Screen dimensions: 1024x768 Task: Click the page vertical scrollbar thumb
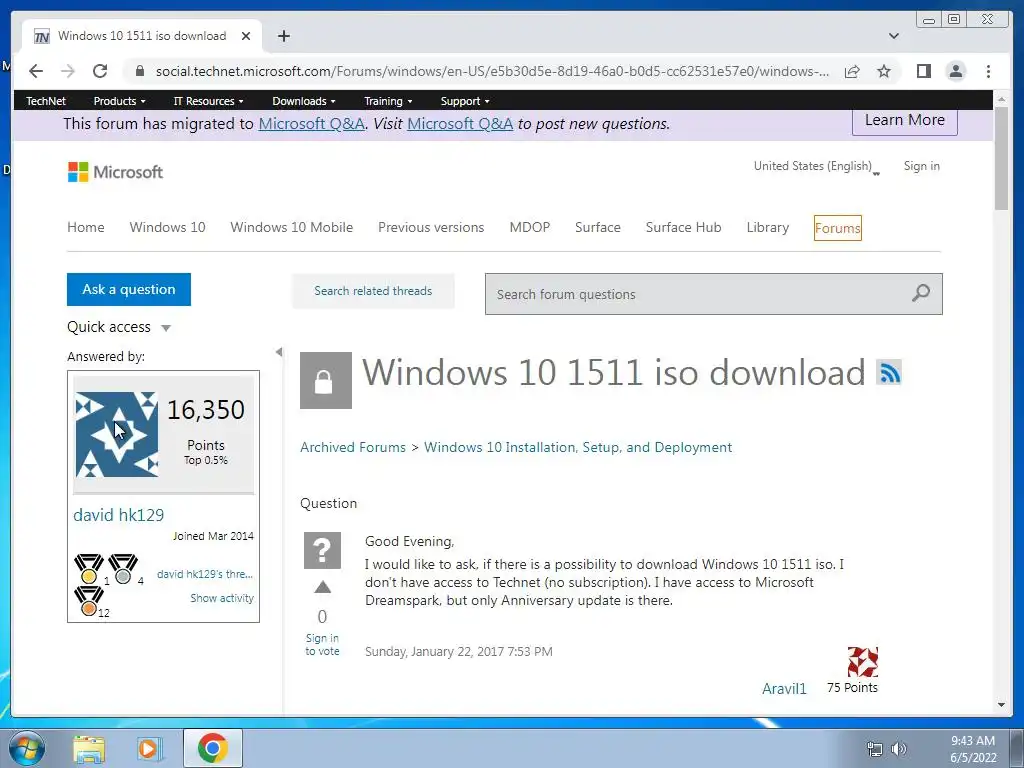1001,158
